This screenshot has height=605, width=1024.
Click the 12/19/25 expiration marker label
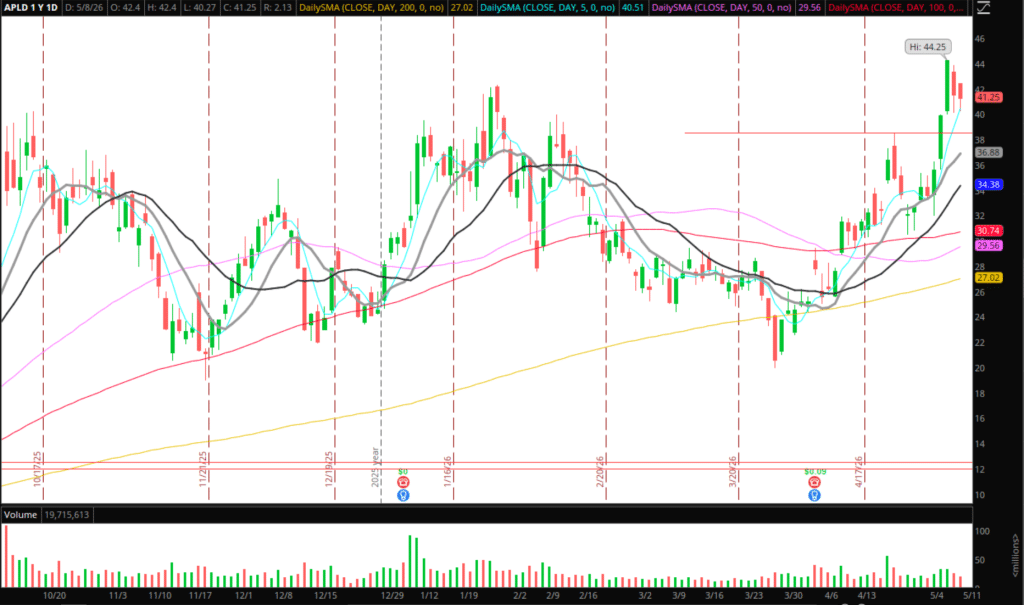[329, 468]
